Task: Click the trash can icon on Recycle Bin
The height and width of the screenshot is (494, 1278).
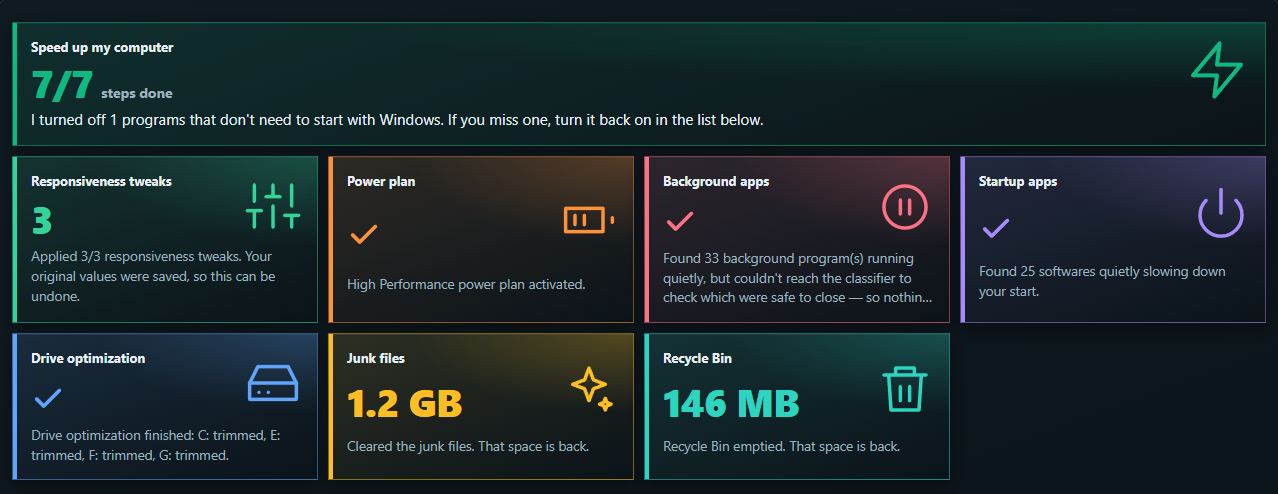Action: coord(905,388)
